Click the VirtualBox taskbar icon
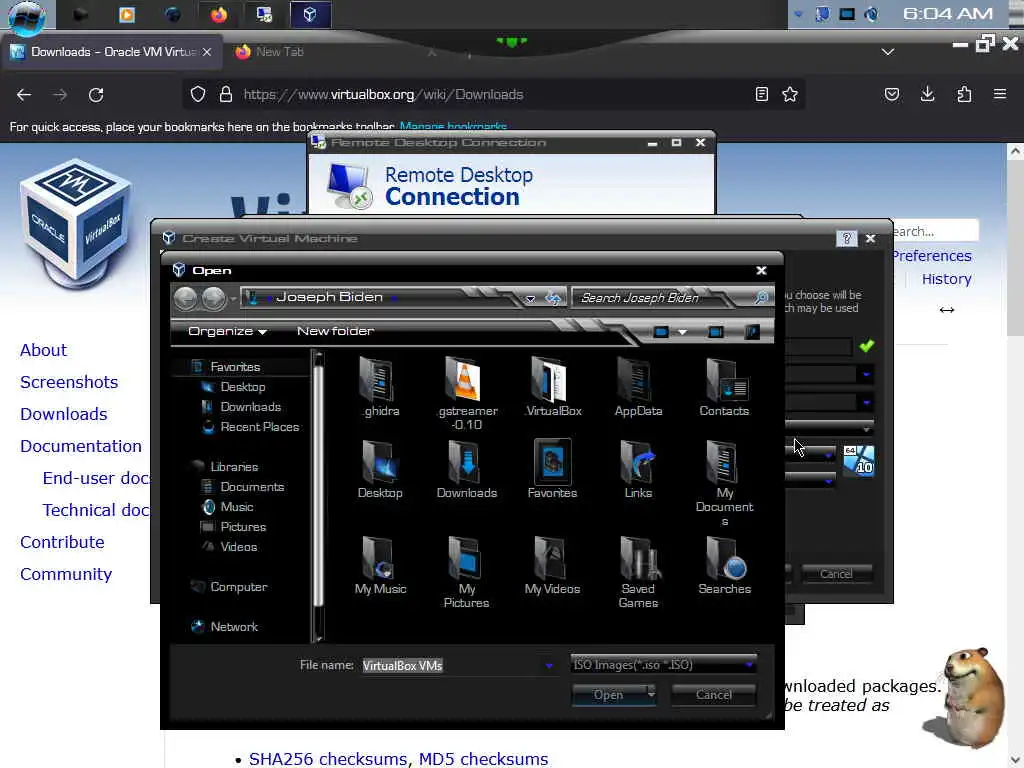 310,14
